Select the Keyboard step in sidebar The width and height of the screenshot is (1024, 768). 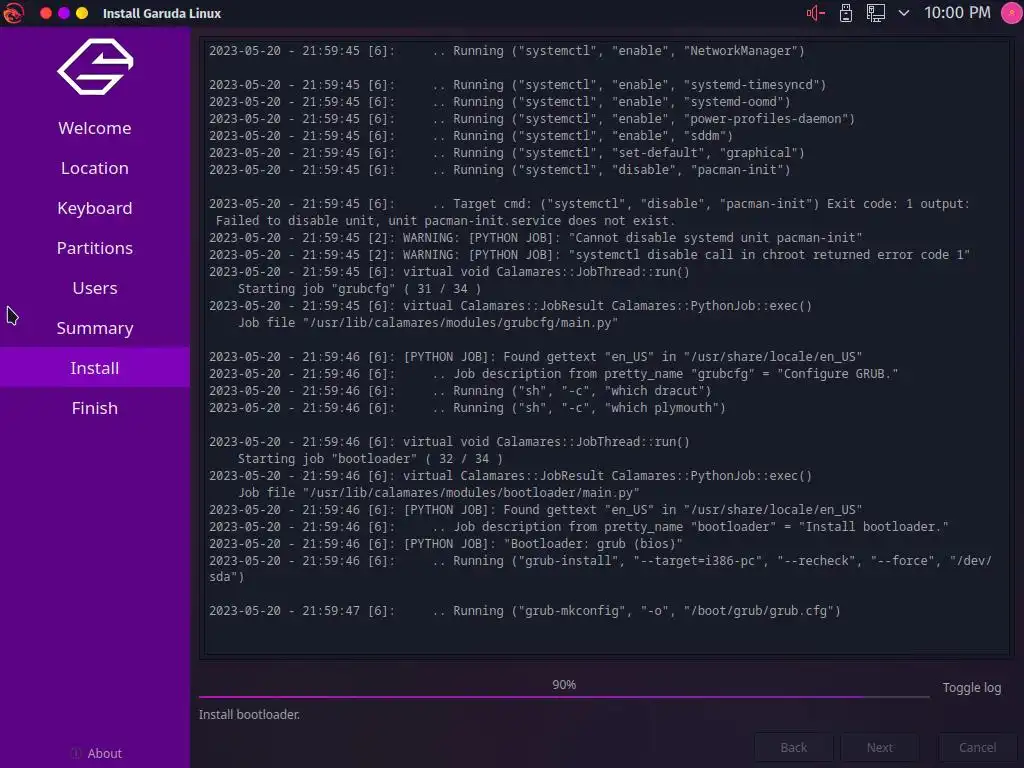pyautogui.click(x=95, y=208)
